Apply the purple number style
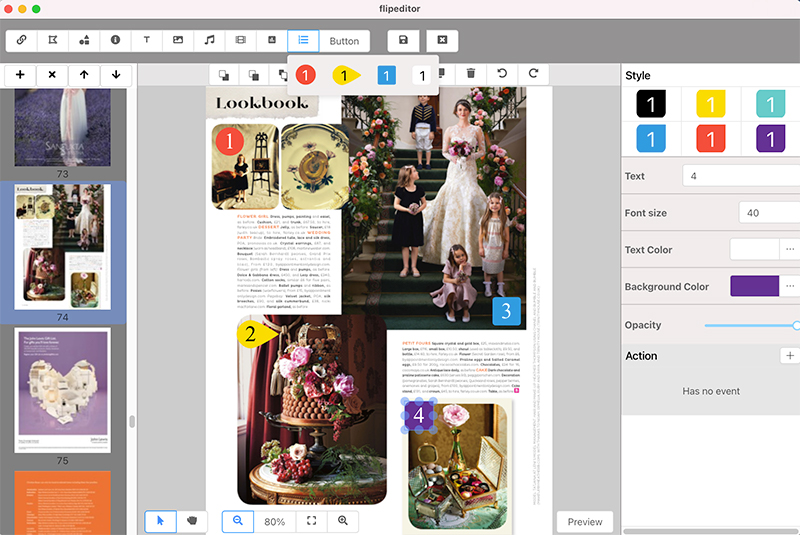800x535 pixels. coord(770,139)
